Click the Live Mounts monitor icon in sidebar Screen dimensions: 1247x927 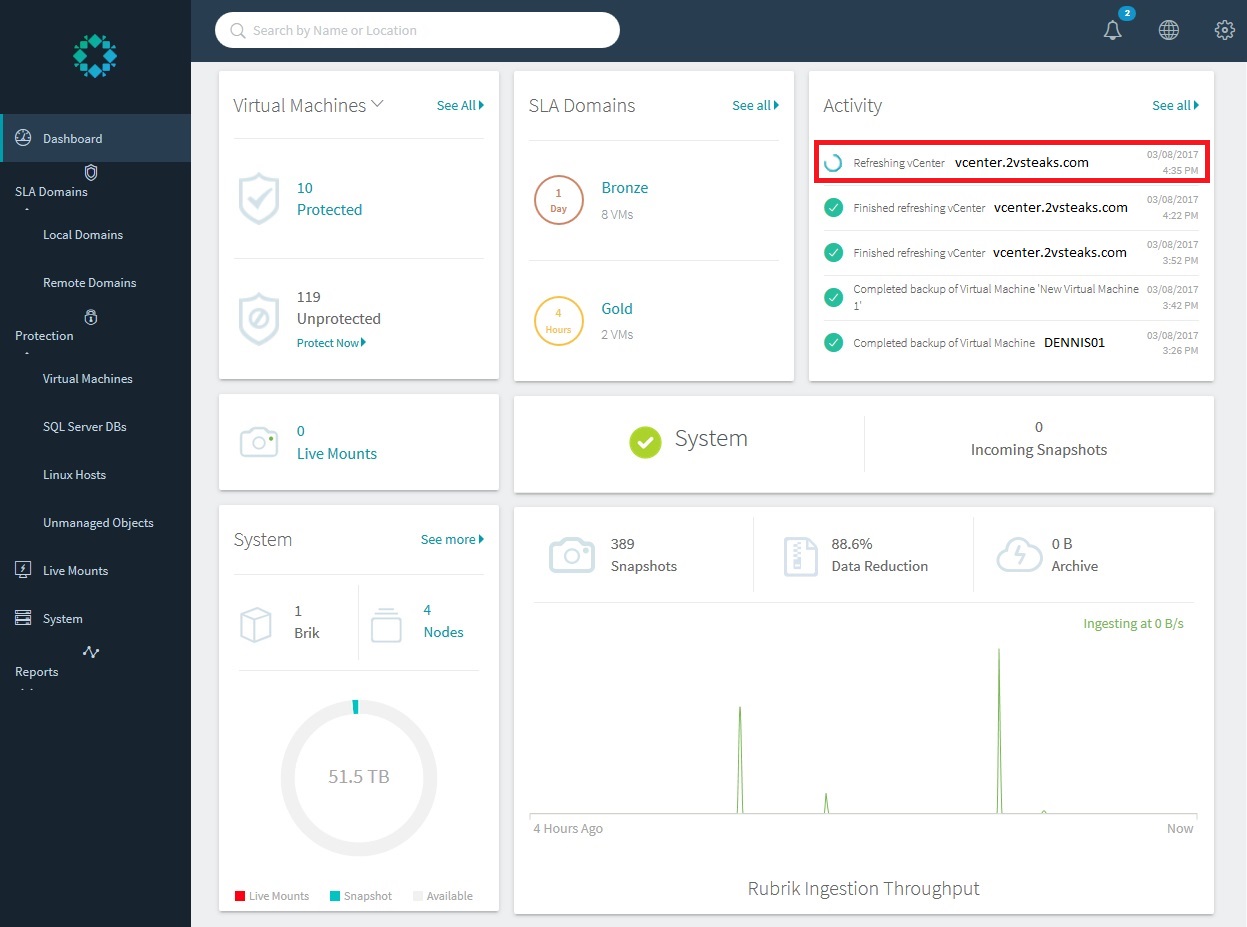23,570
